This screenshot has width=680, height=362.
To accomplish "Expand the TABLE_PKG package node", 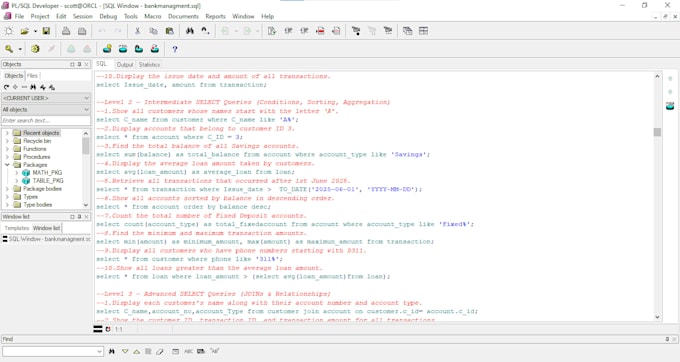I will pyautogui.click(x=16, y=180).
